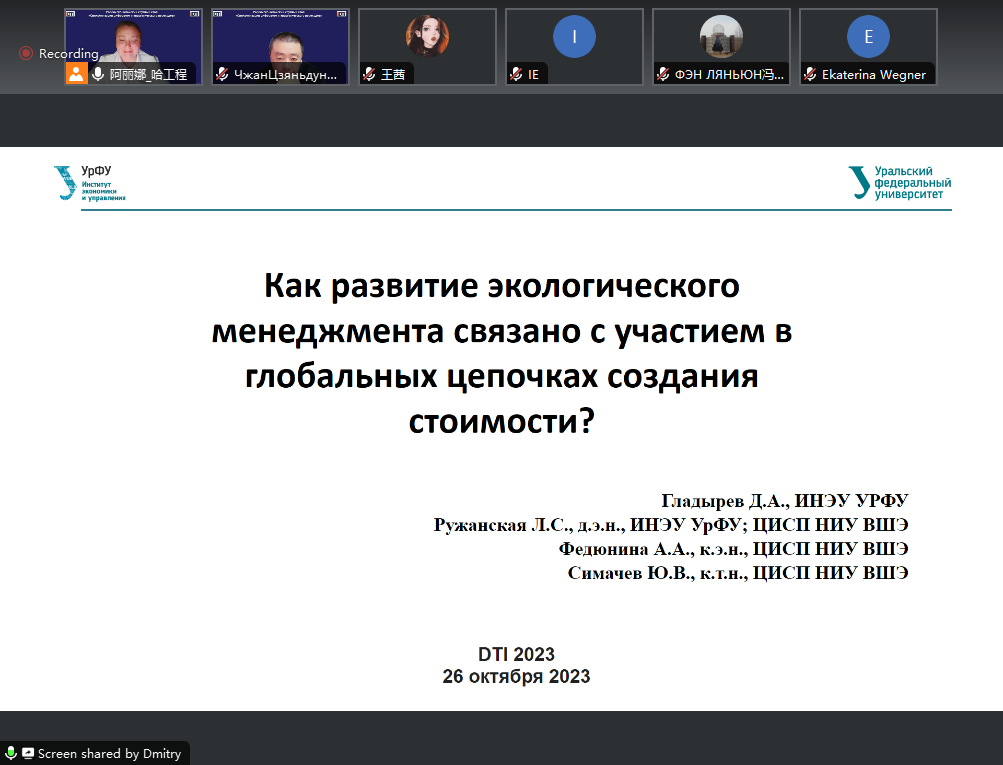Image resolution: width=1003 pixels, height=765 pixels.
Task: Click the orange host badge on 阿丽娜's tile
Action: 76,74
